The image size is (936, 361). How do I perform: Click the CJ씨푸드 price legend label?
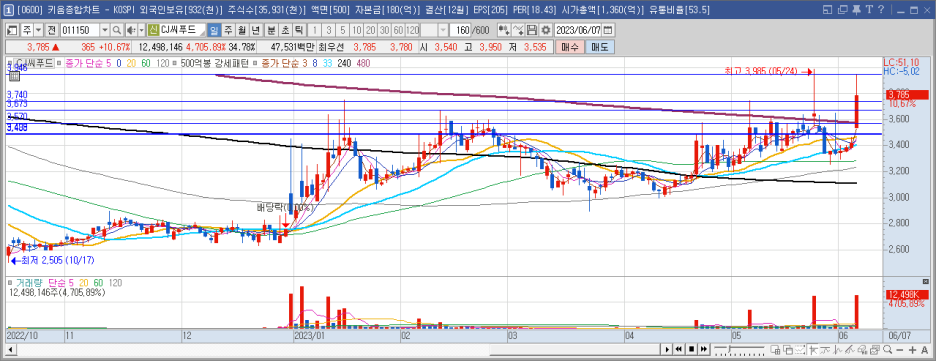tap(33, 63)
